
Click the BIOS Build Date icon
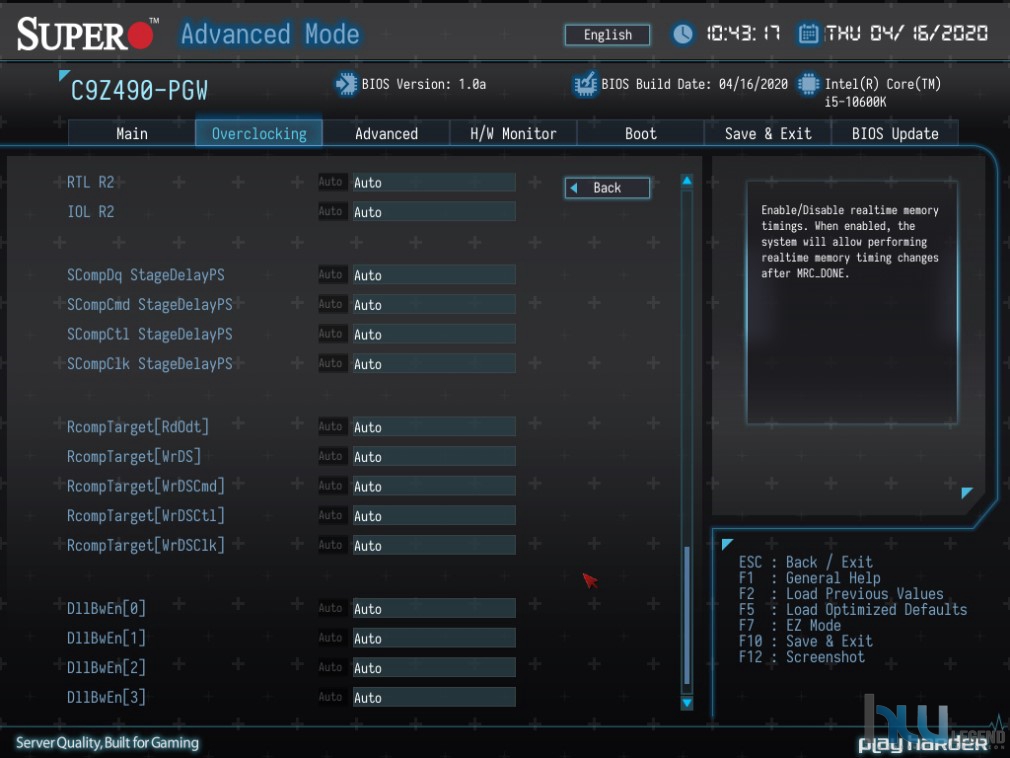coord(586,84)
